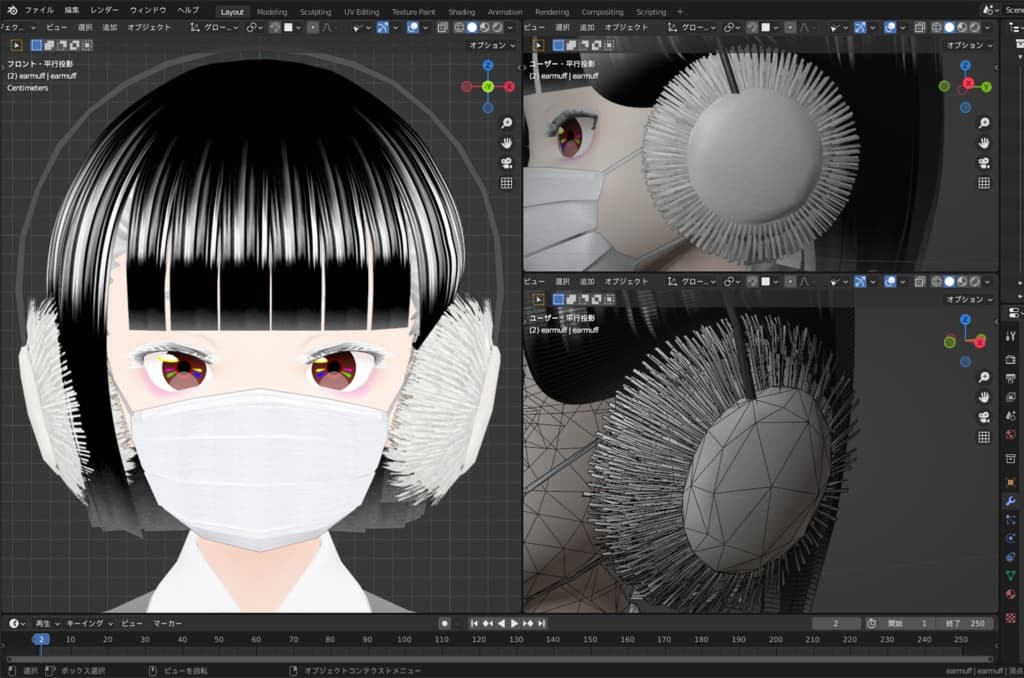Switch orthographic grid view in front viewport
1024x678 pixels.
coord(507,183)
